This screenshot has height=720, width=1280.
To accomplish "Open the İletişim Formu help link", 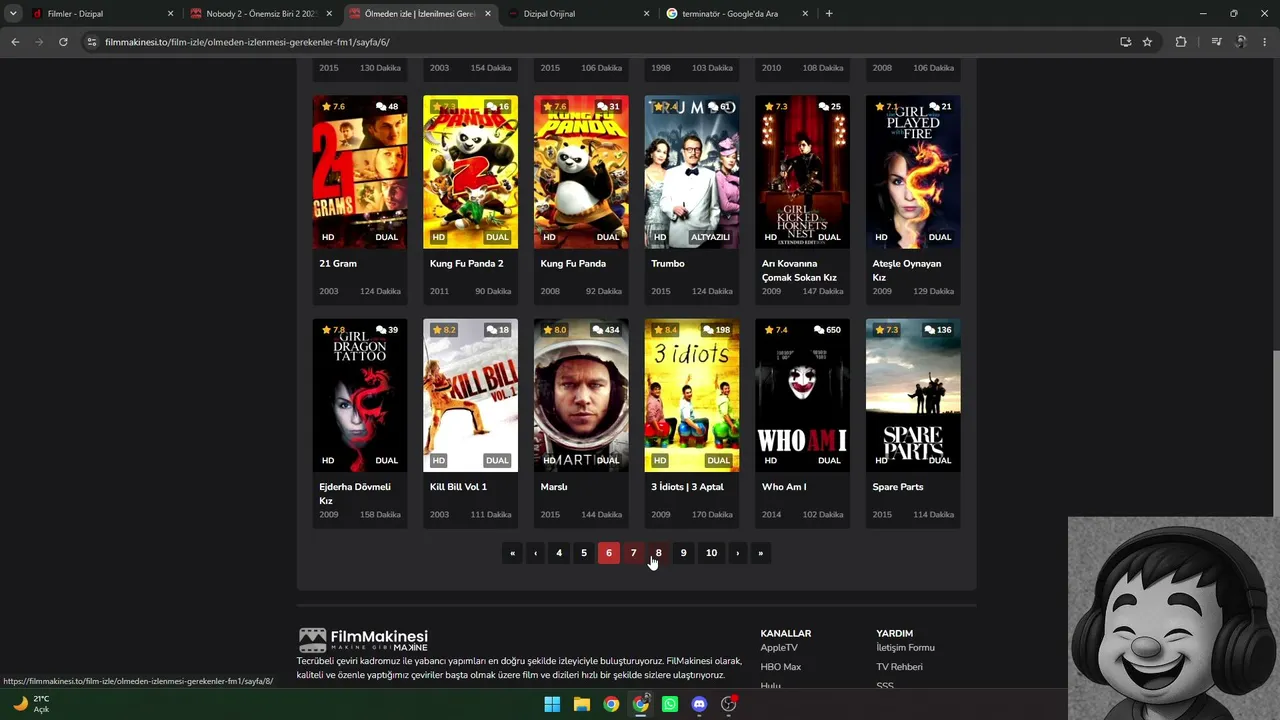I will pyautogui.click(x=906, y=648).
